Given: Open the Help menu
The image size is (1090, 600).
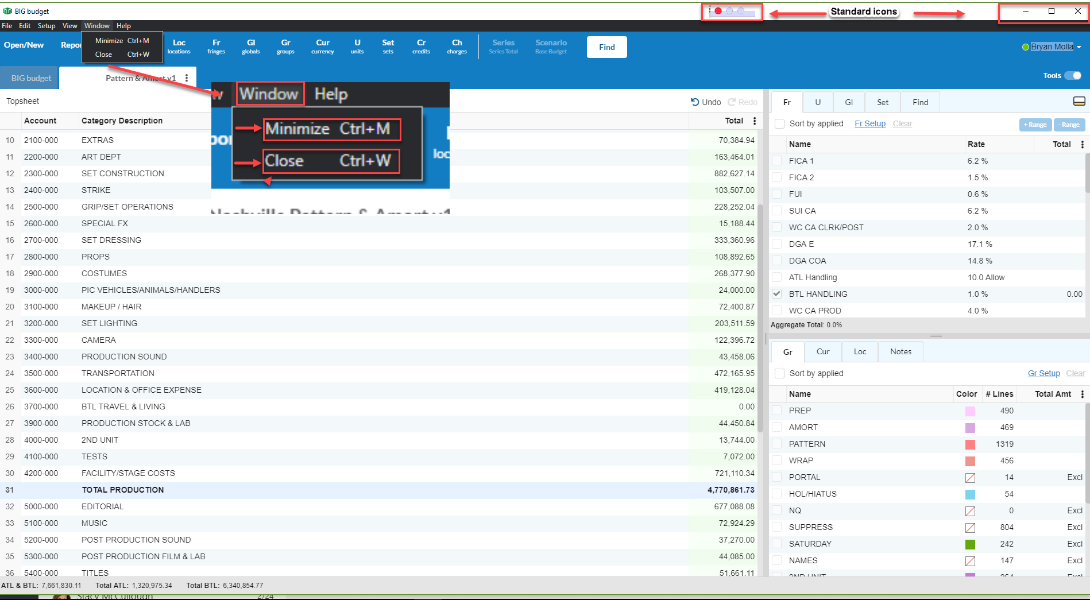Looking at the screenshot, I should tap(124, 26).
